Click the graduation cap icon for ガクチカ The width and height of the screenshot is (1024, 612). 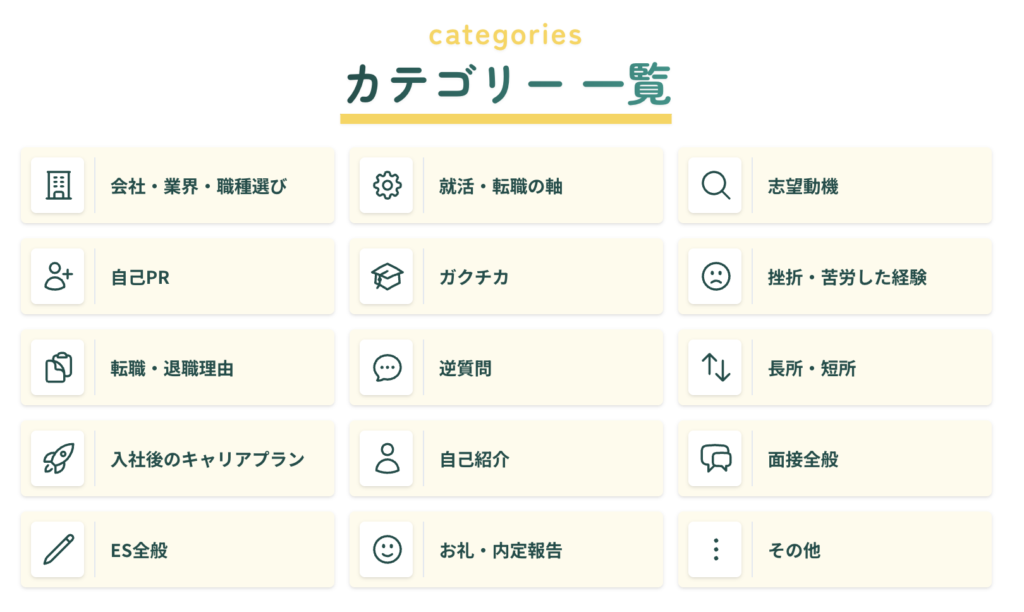point(387,277)
